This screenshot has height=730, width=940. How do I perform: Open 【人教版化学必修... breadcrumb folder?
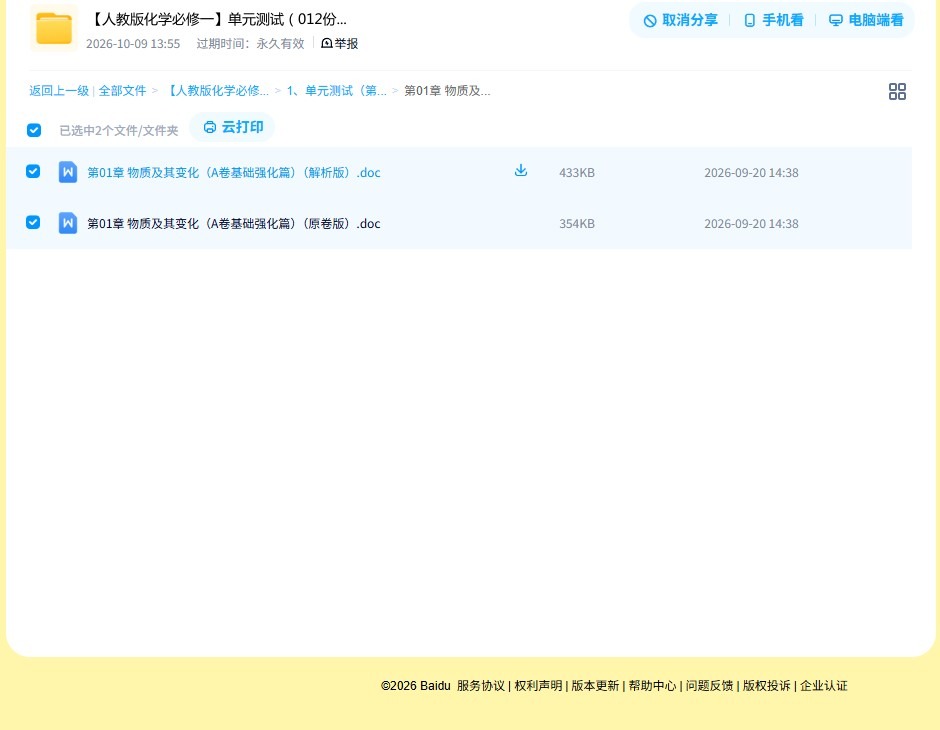click(x=217, y=91)
